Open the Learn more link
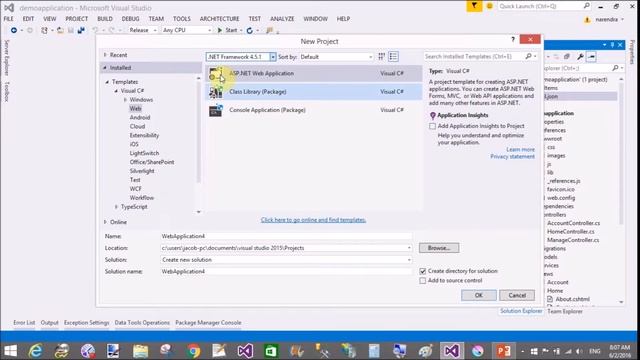This screenshot has height=360, width=640. pos(520,150)
